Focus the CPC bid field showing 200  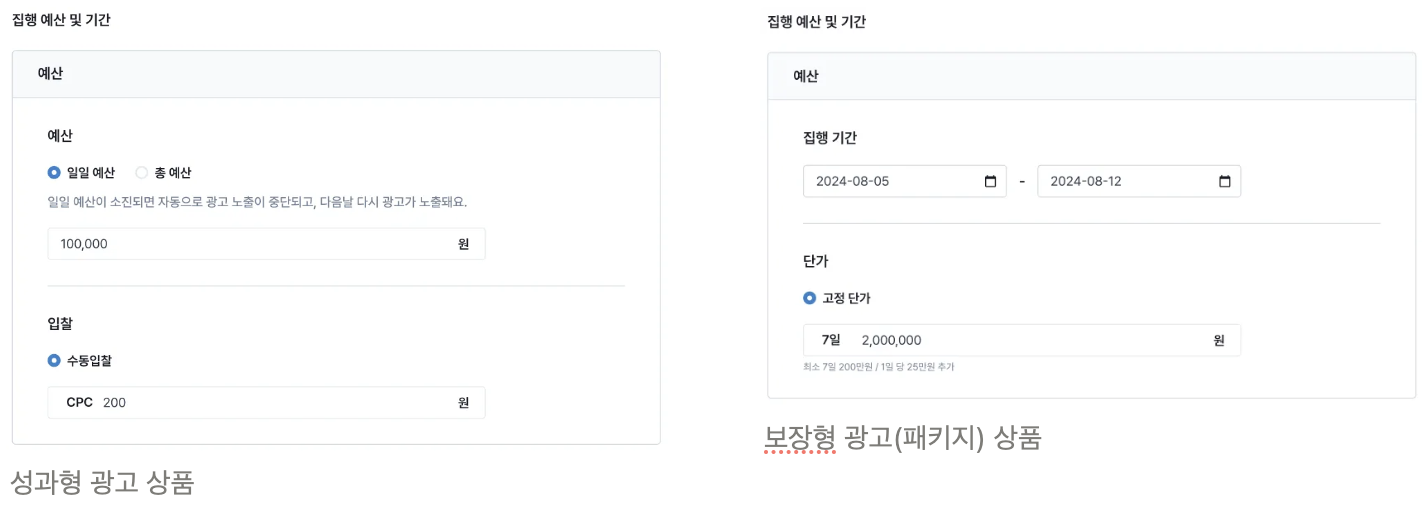coord(270,403)
